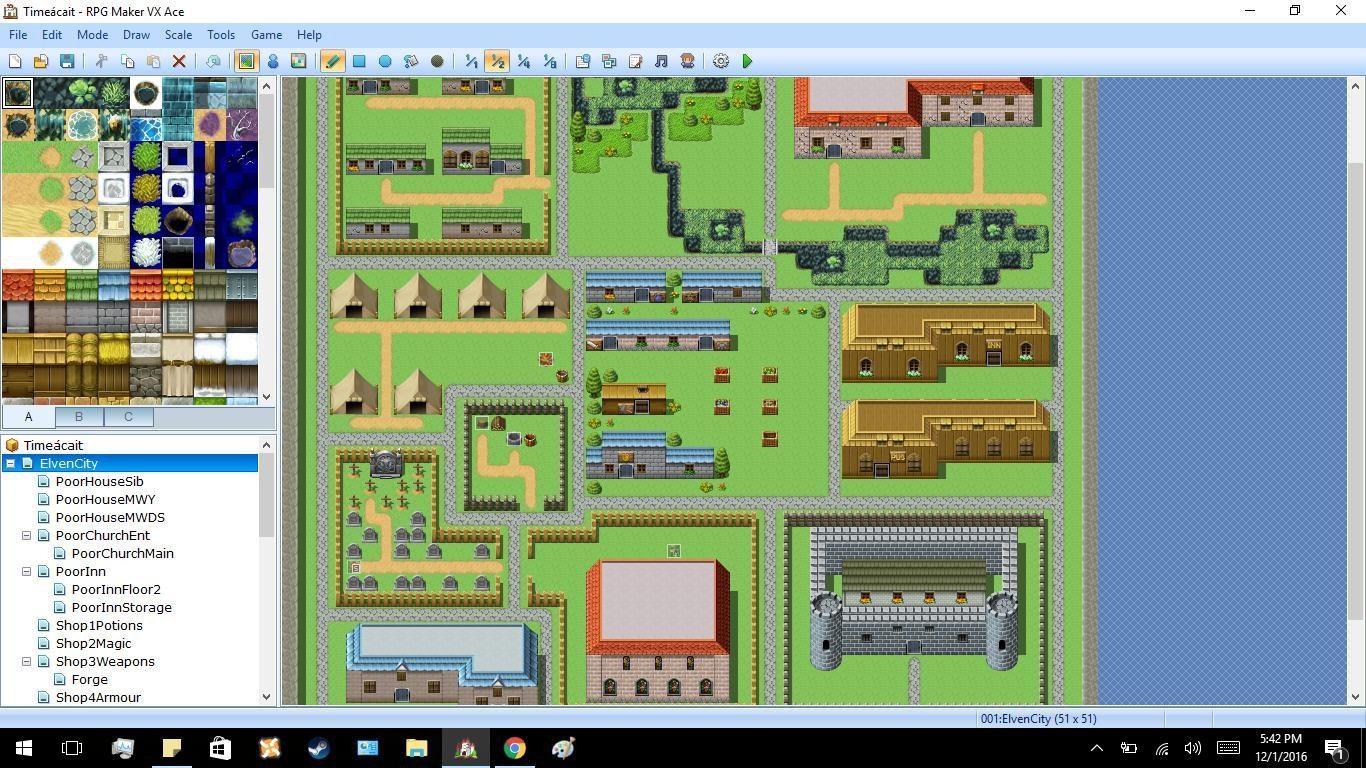This screenshot has height=768, width=1366.
Task: Switch to Map editing mode icon
Action: click(246, 61)
